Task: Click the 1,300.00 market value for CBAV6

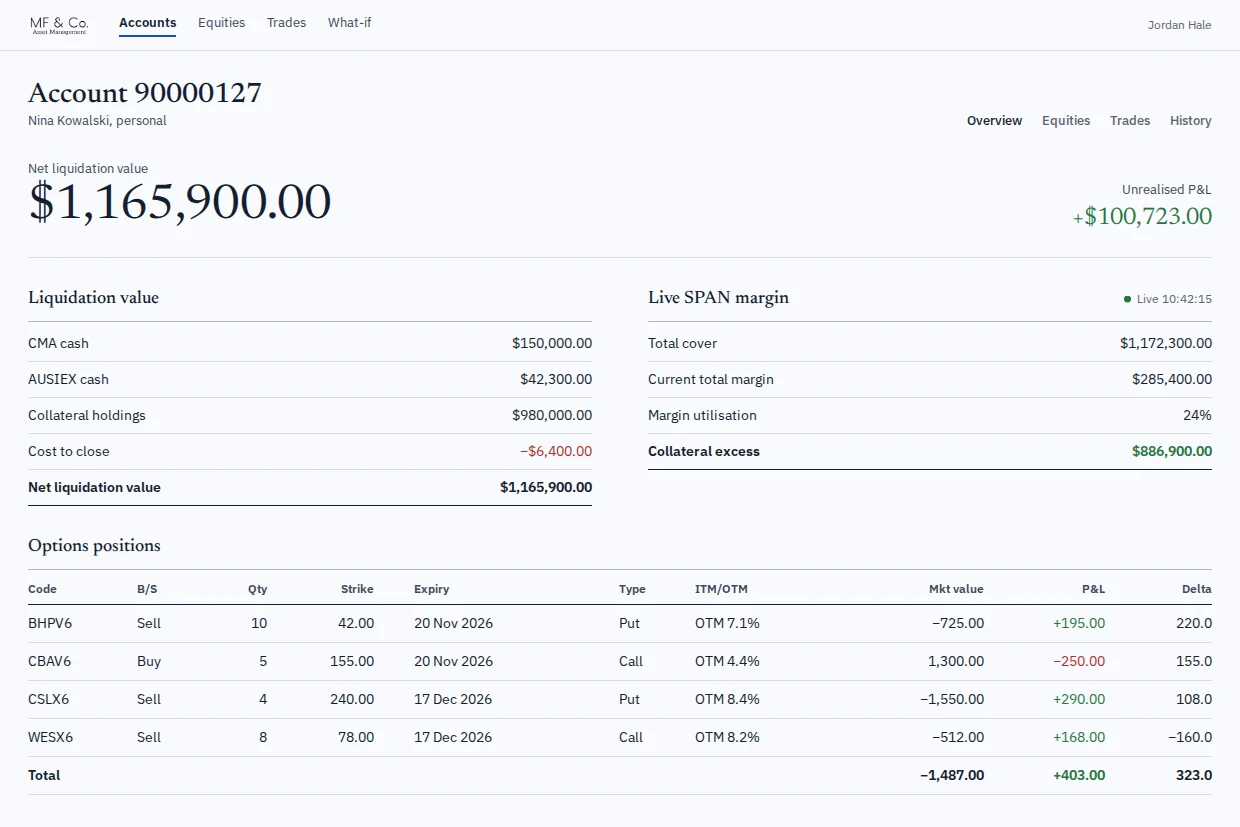Action: 956,661
